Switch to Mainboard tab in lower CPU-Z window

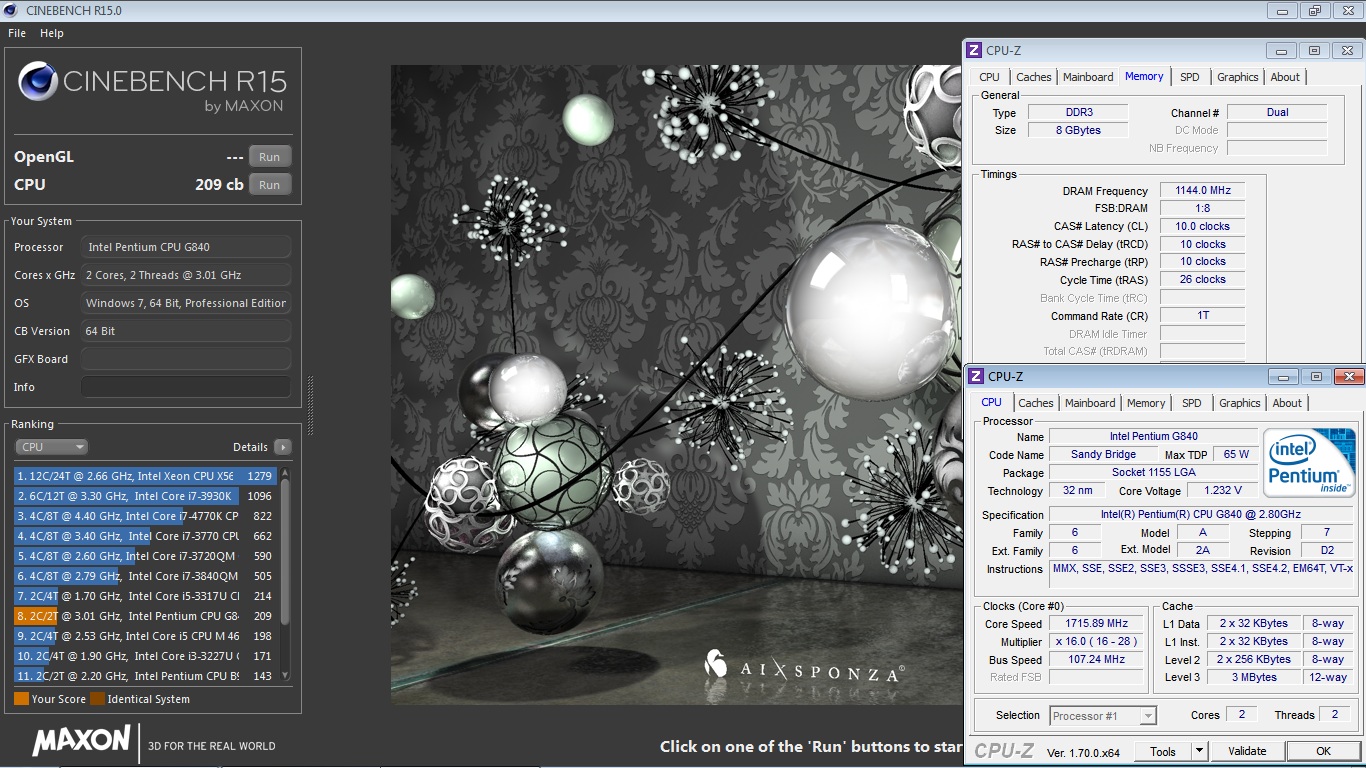pyautogui.click(x=1090, y=403)
